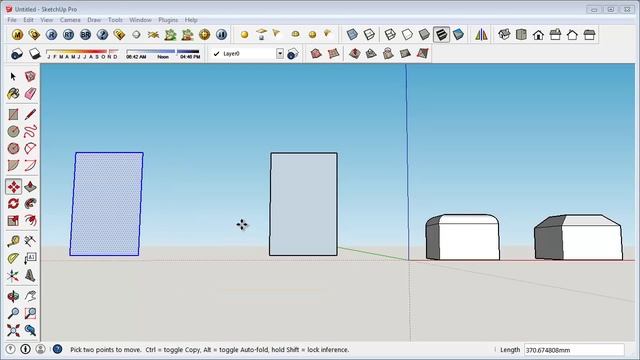640x360 pixels.
Task: Open the Layer0 layer dropdown
Action: point(280,53)
